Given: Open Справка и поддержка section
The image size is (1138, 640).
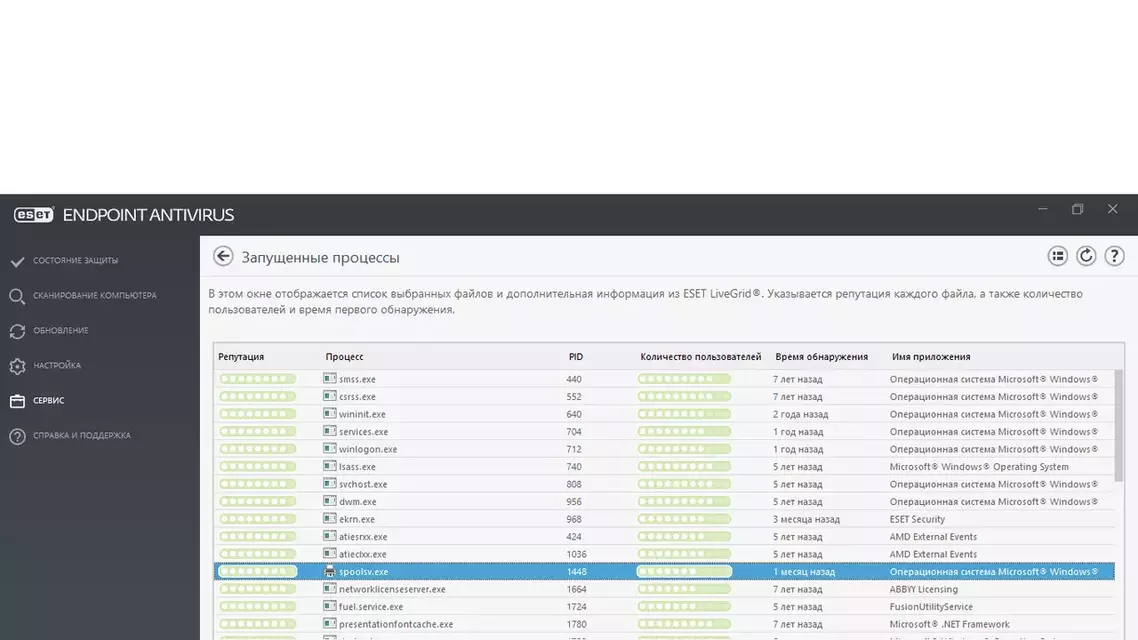Looking at the screenshot, I should (x=81, y=435).
